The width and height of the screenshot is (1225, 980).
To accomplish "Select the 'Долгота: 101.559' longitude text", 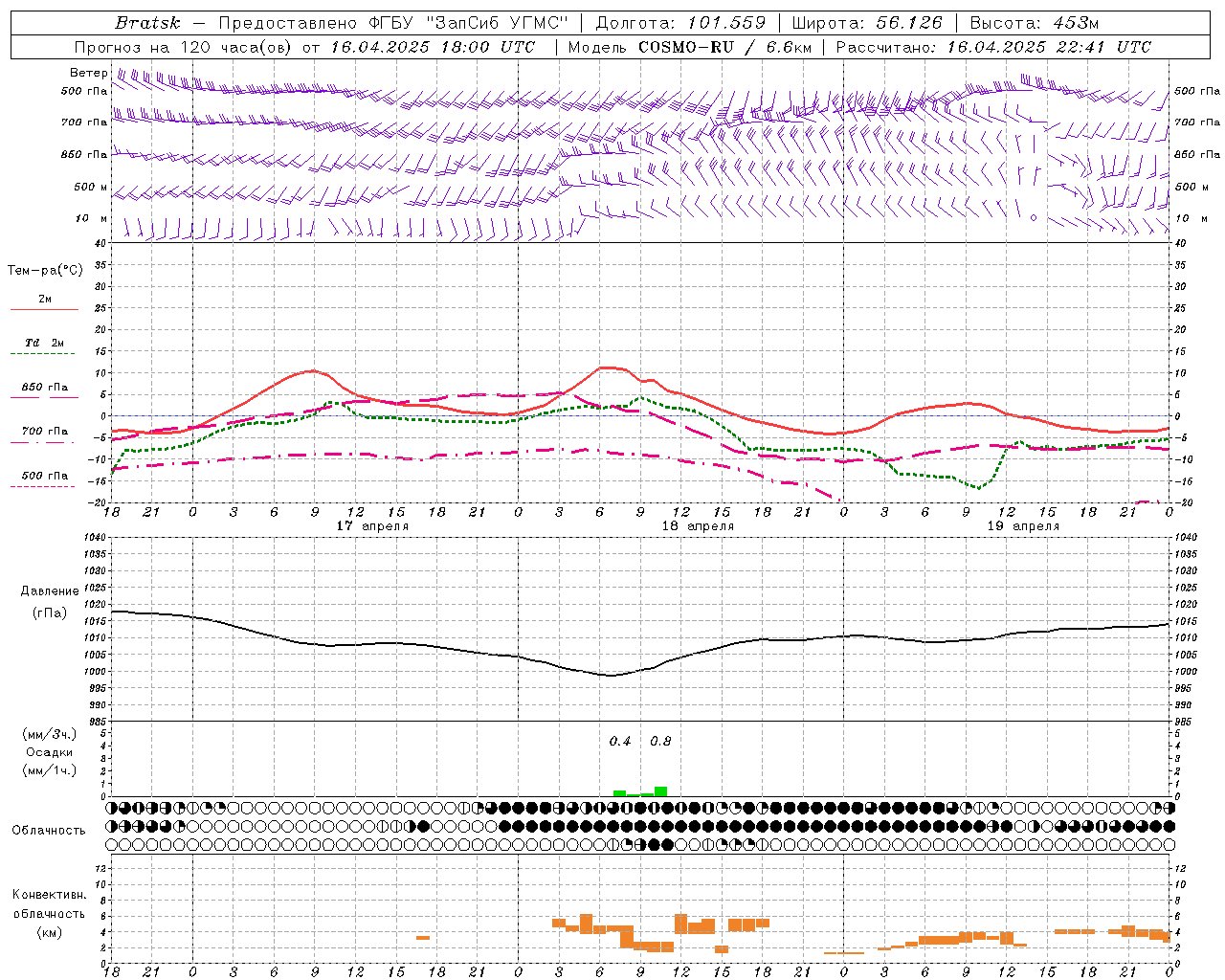I will tap(680, 23).
